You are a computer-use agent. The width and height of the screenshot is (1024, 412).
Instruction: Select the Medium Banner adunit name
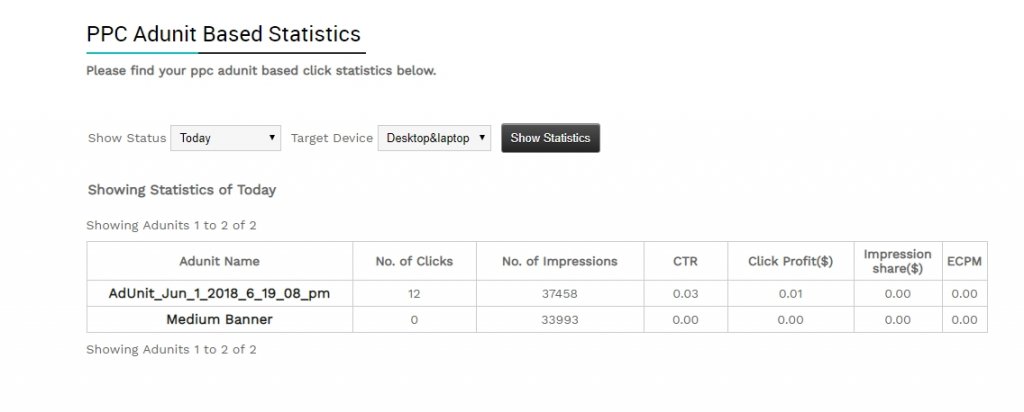pos(219,320)
